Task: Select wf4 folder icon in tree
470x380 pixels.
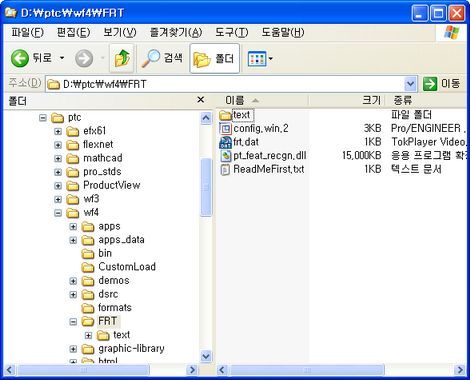Action: 73,213
